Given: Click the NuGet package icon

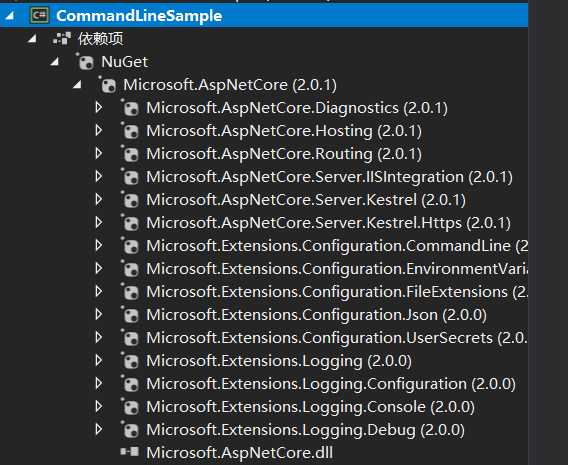Looking at the screenshot, I should point(86,62).
